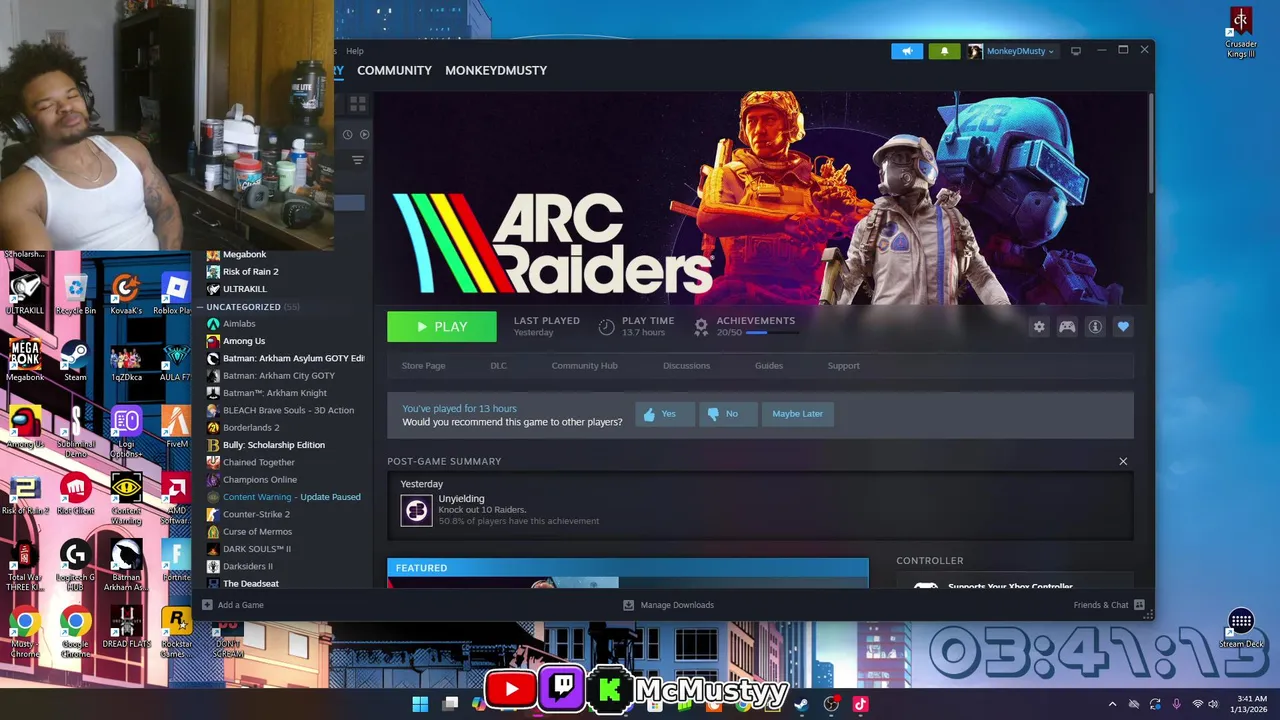Screen dimensions: 1280x720
Task: Dismiss the review prompt with Maybe Later
Action: coord(797,414)
